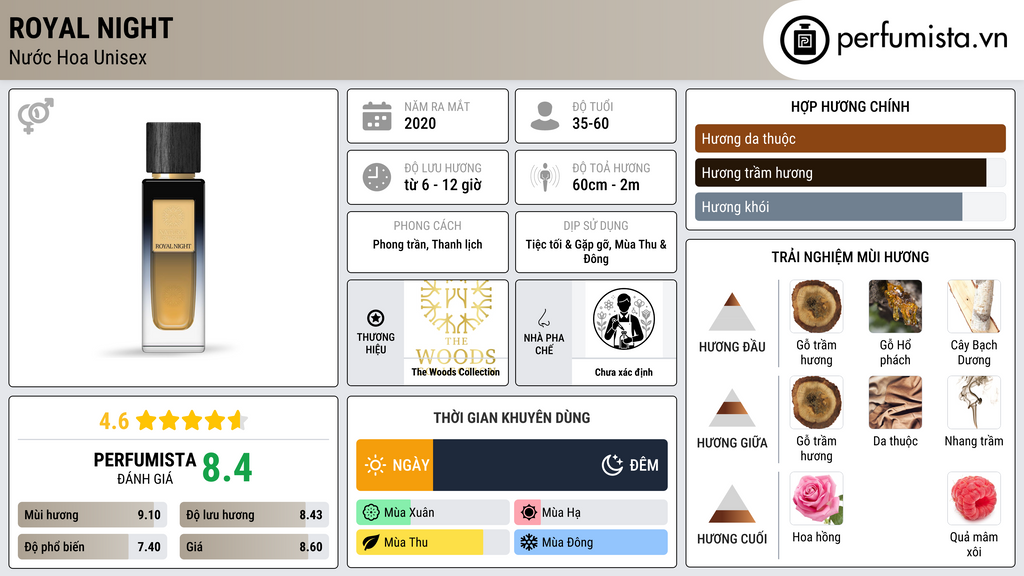Click the unisex gender symbol icon

[x=36, y=116]
